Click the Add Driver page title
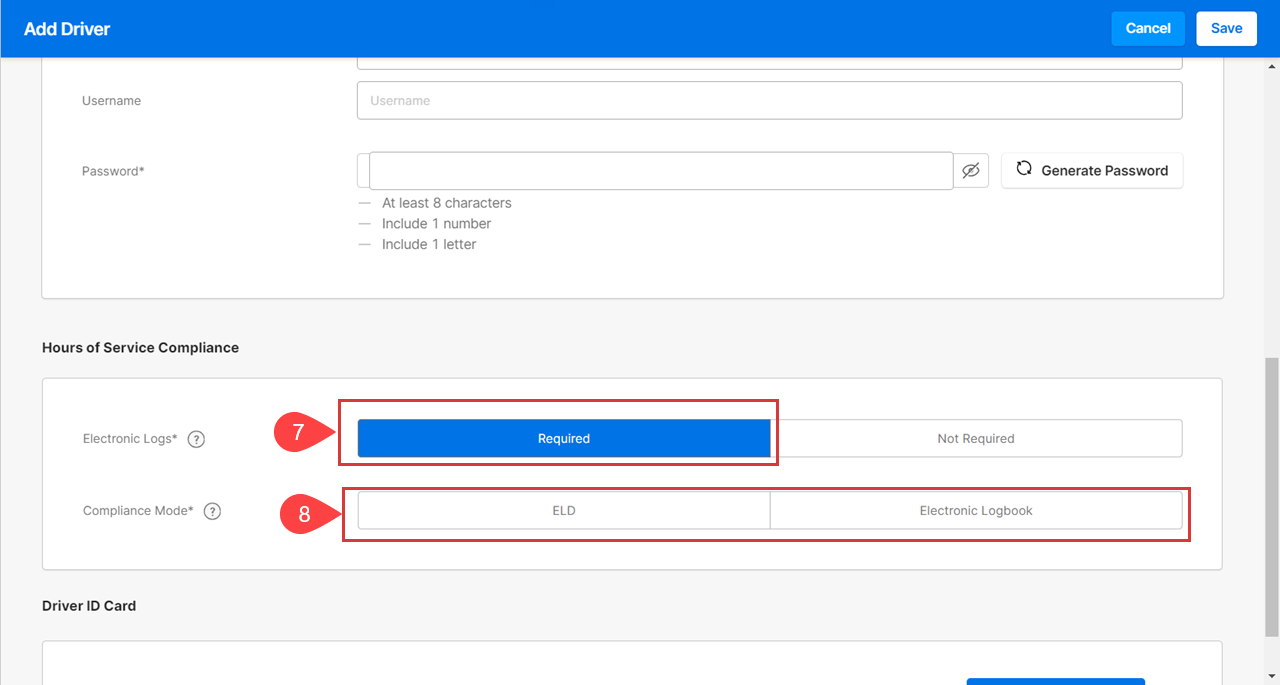Image resolution: width=1280 pixels, height=685 pixels. coord(67,29)
